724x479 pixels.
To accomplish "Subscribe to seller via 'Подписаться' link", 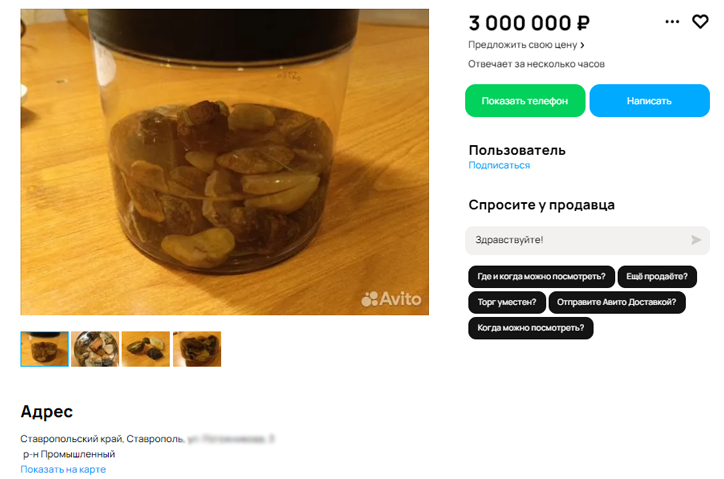I will 499,165.
